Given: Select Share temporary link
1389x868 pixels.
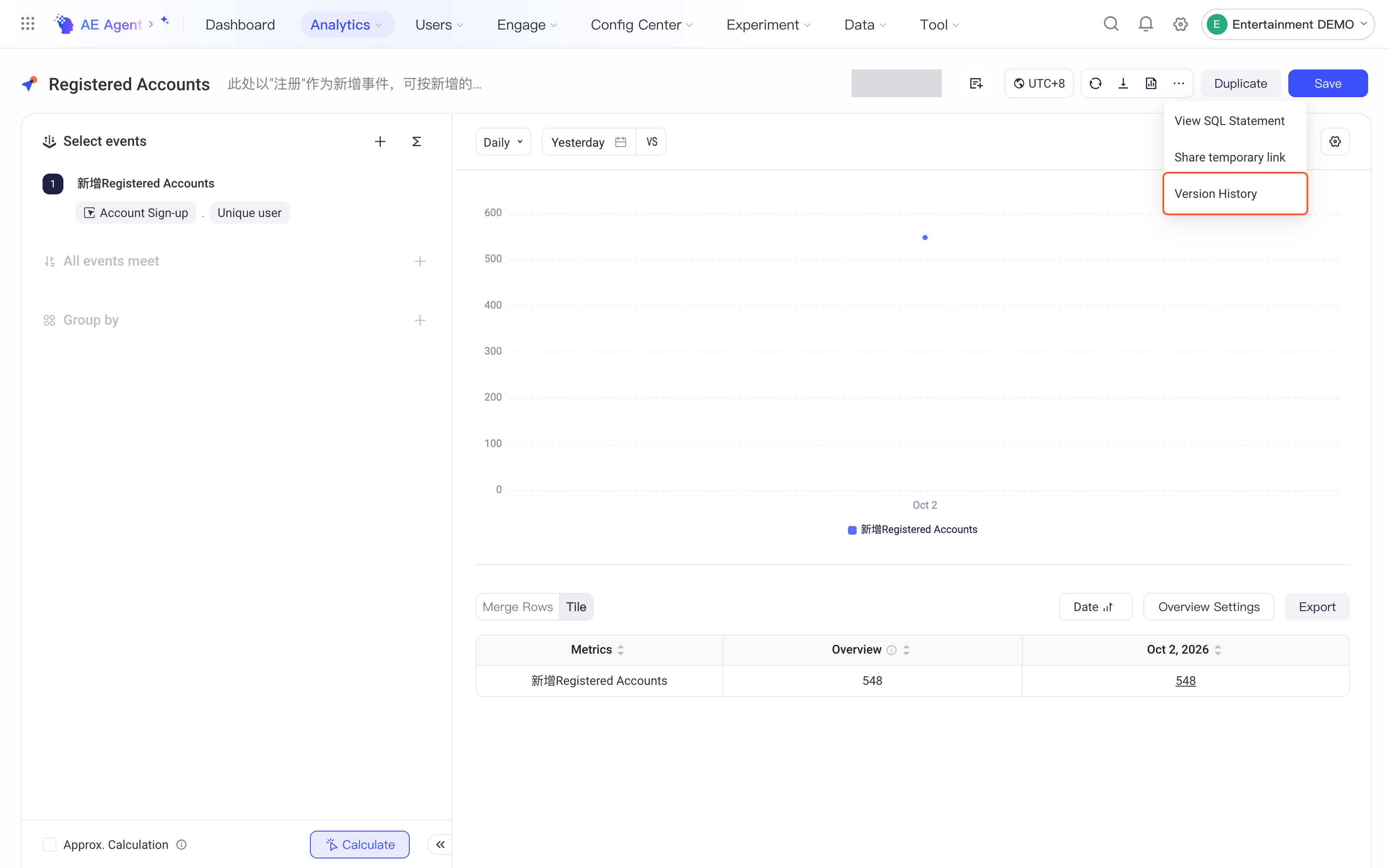Looking at the screenshot, I should point(1235,157).
